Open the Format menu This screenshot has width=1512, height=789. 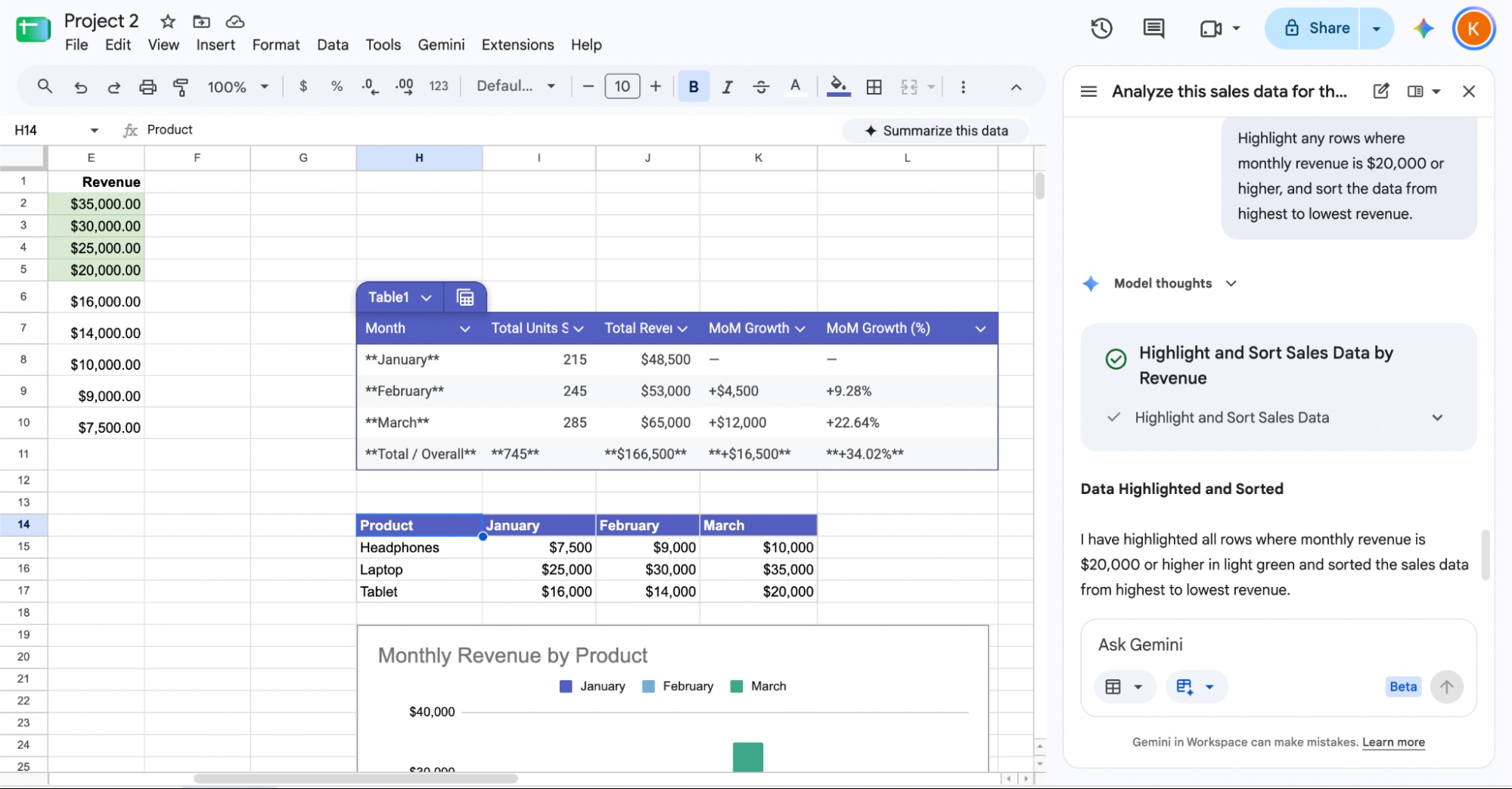[x=275, y=45]
